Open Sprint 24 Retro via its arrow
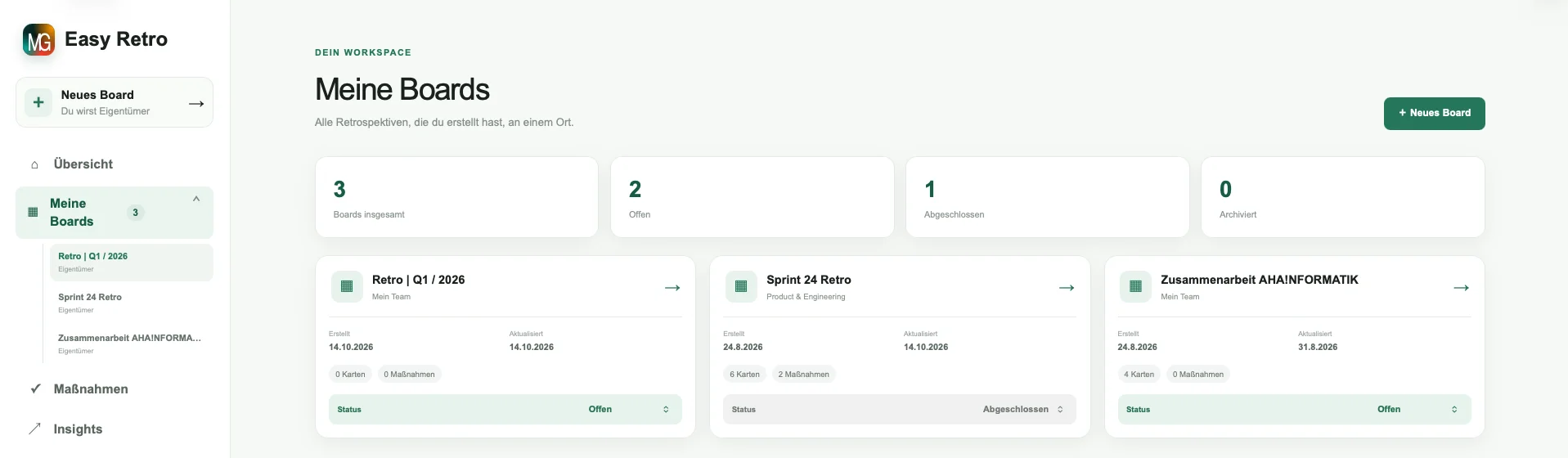Screen dimensions: 1568x458 [x=1067, y=288]
